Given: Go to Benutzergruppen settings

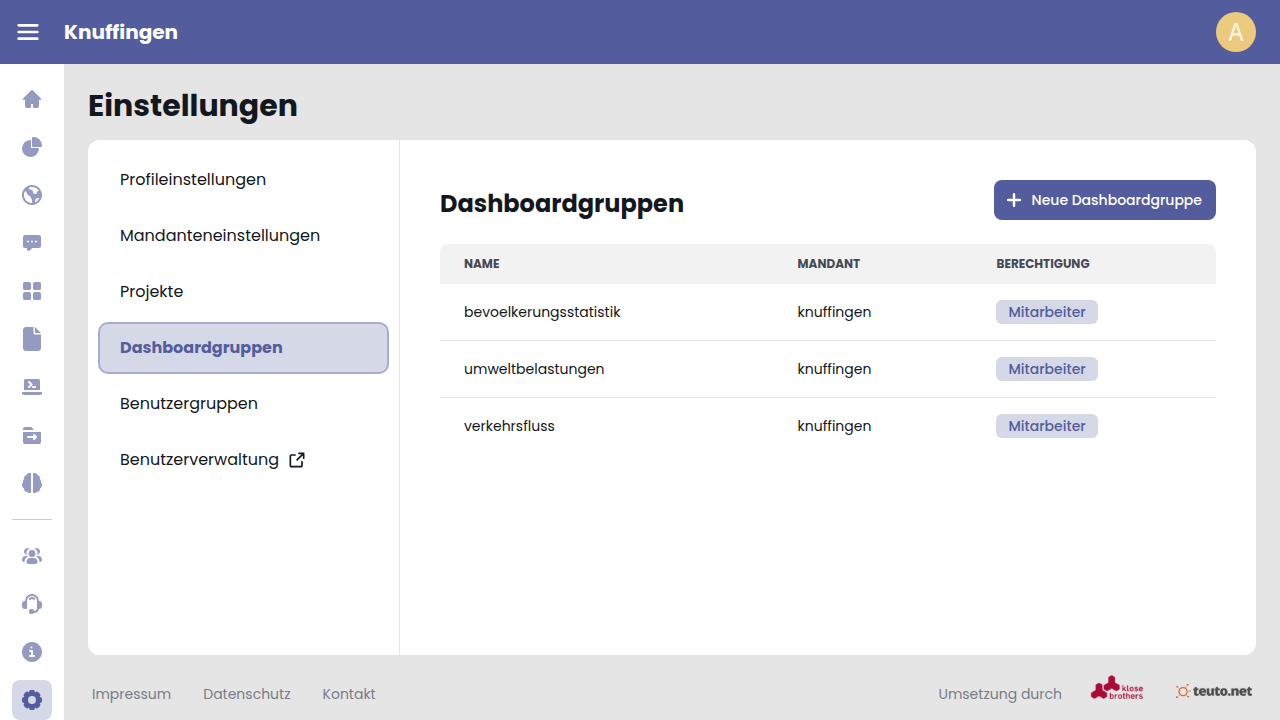Looking at the screenshot, I should tap(189, 404).
